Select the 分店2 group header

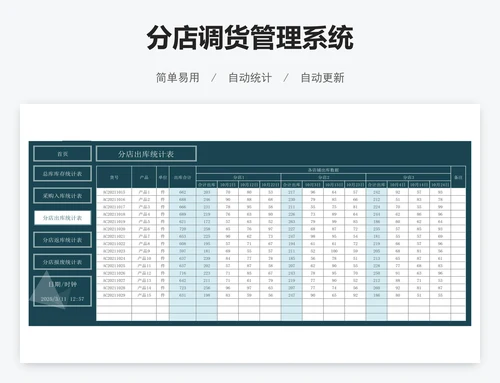[323, 177]
